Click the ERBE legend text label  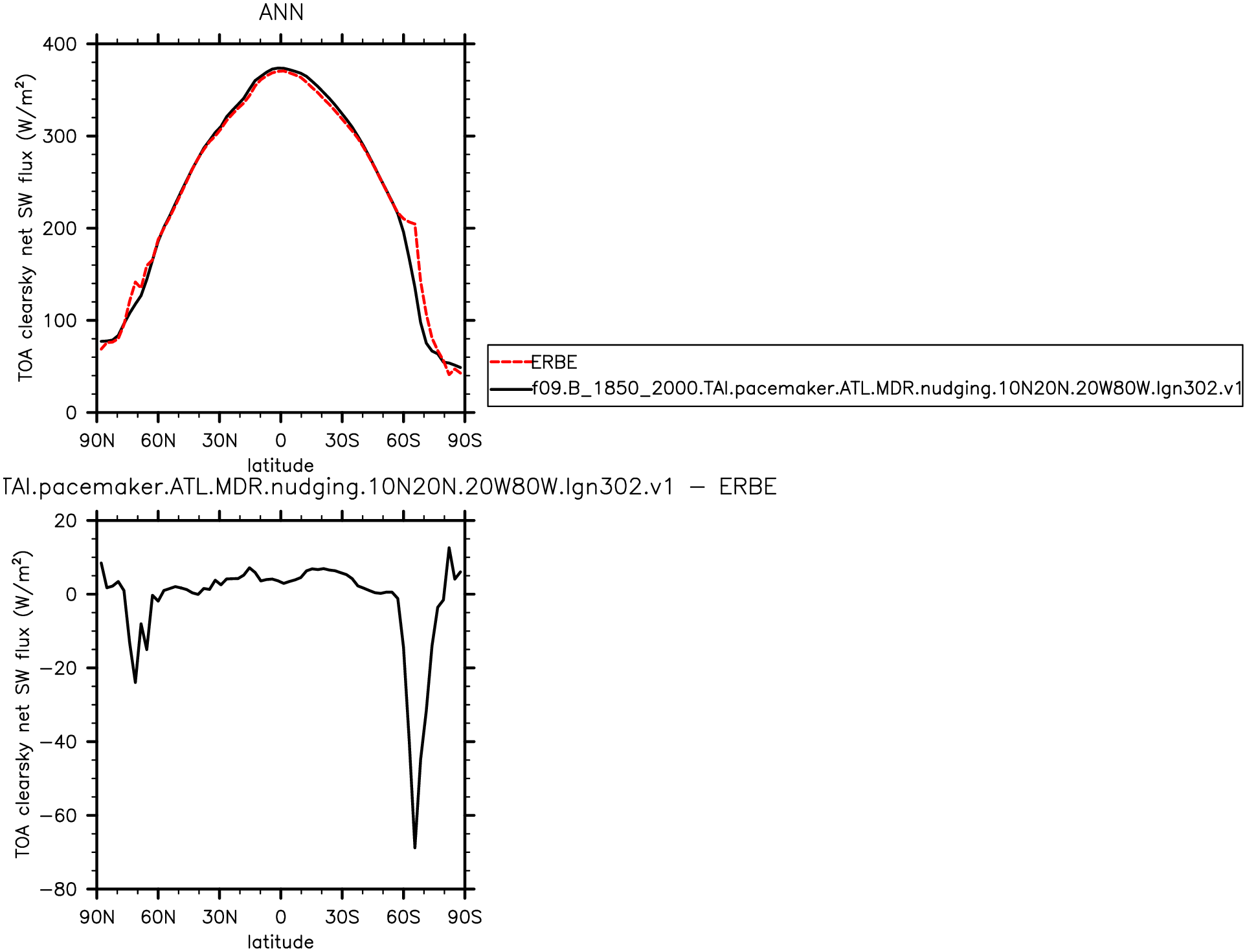pyautogui.click(x=554, y=362)
